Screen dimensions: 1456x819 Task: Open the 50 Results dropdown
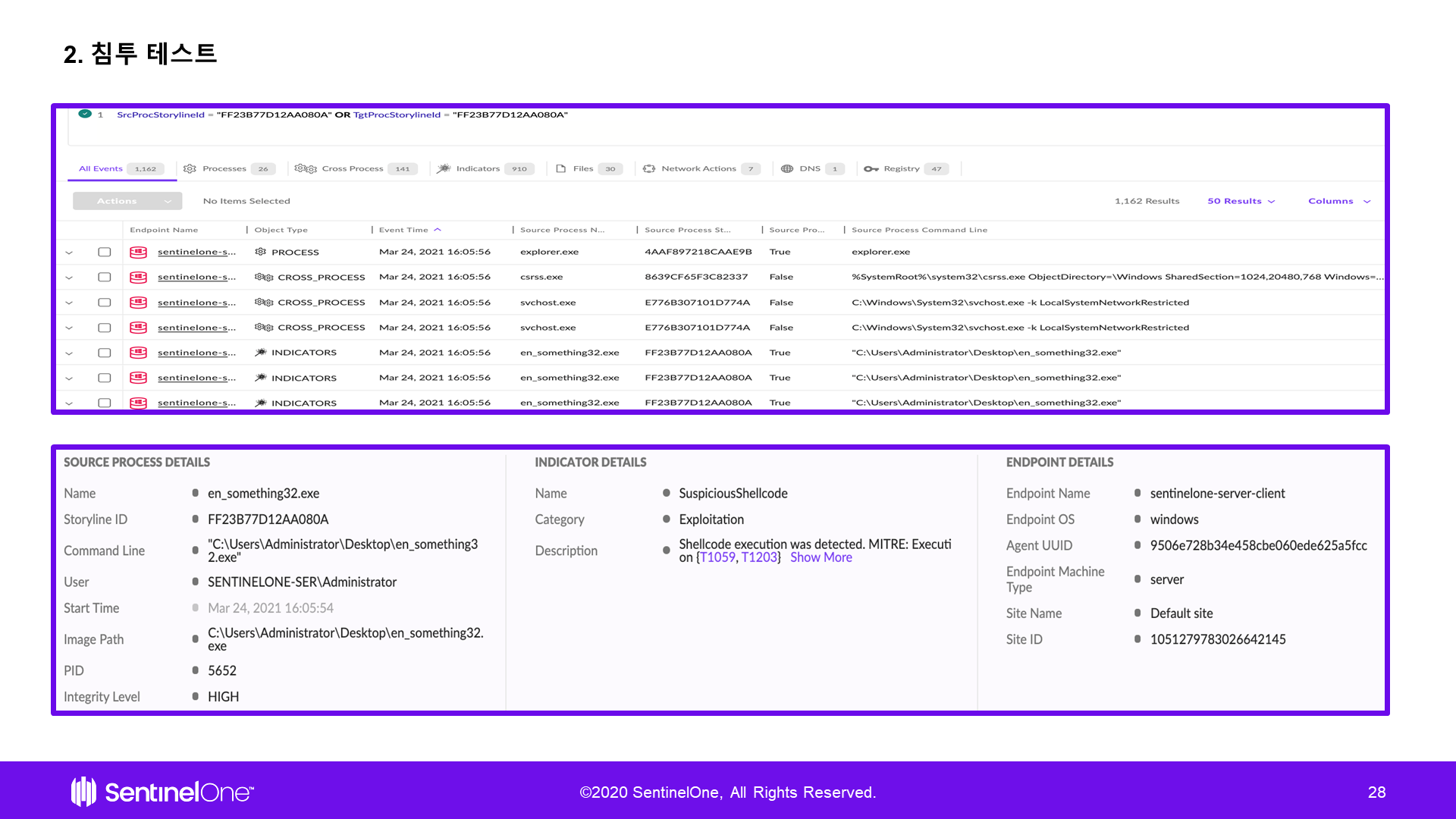point(1241,201)
